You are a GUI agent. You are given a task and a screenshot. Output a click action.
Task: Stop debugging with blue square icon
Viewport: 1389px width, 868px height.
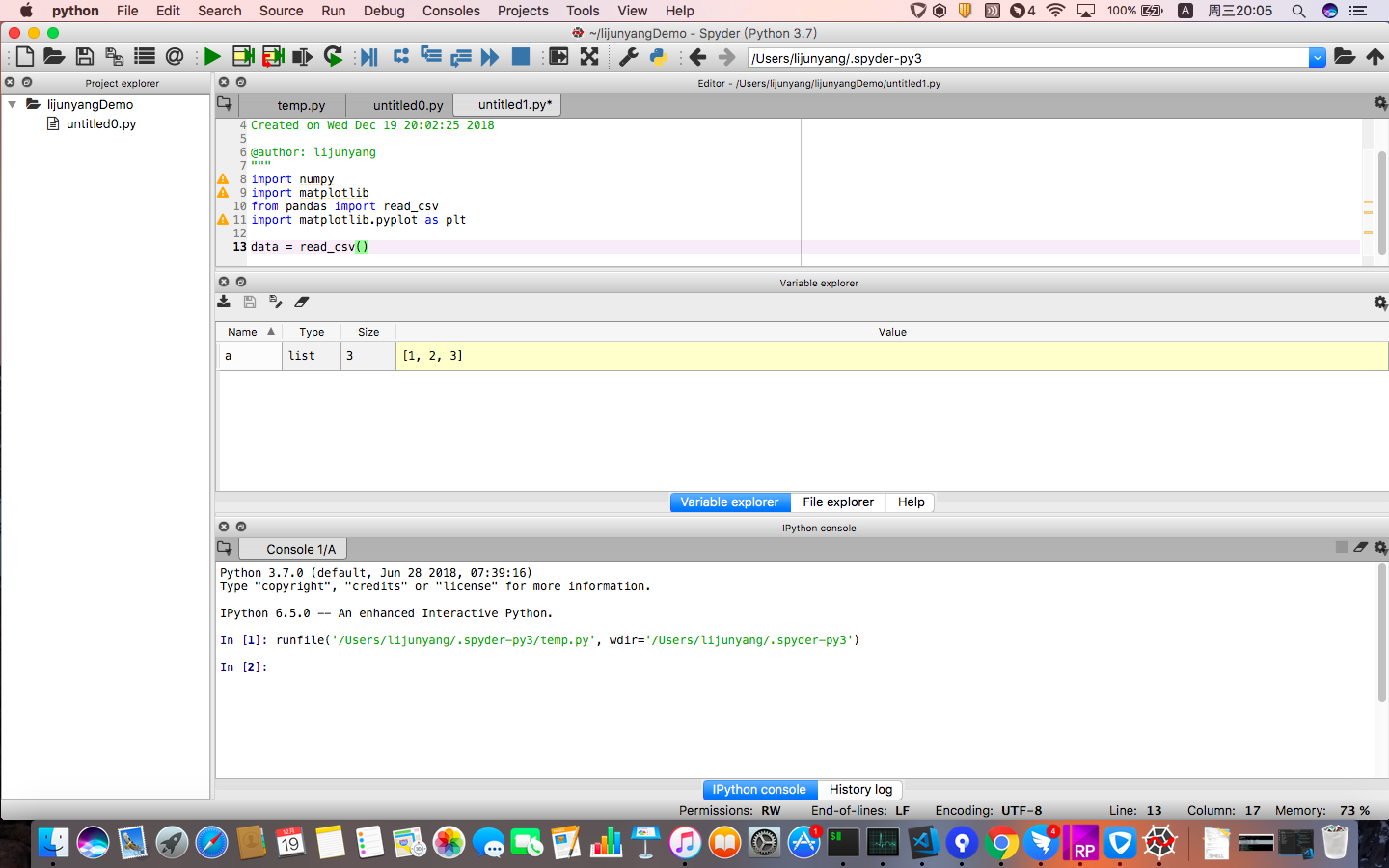point(521,56)
